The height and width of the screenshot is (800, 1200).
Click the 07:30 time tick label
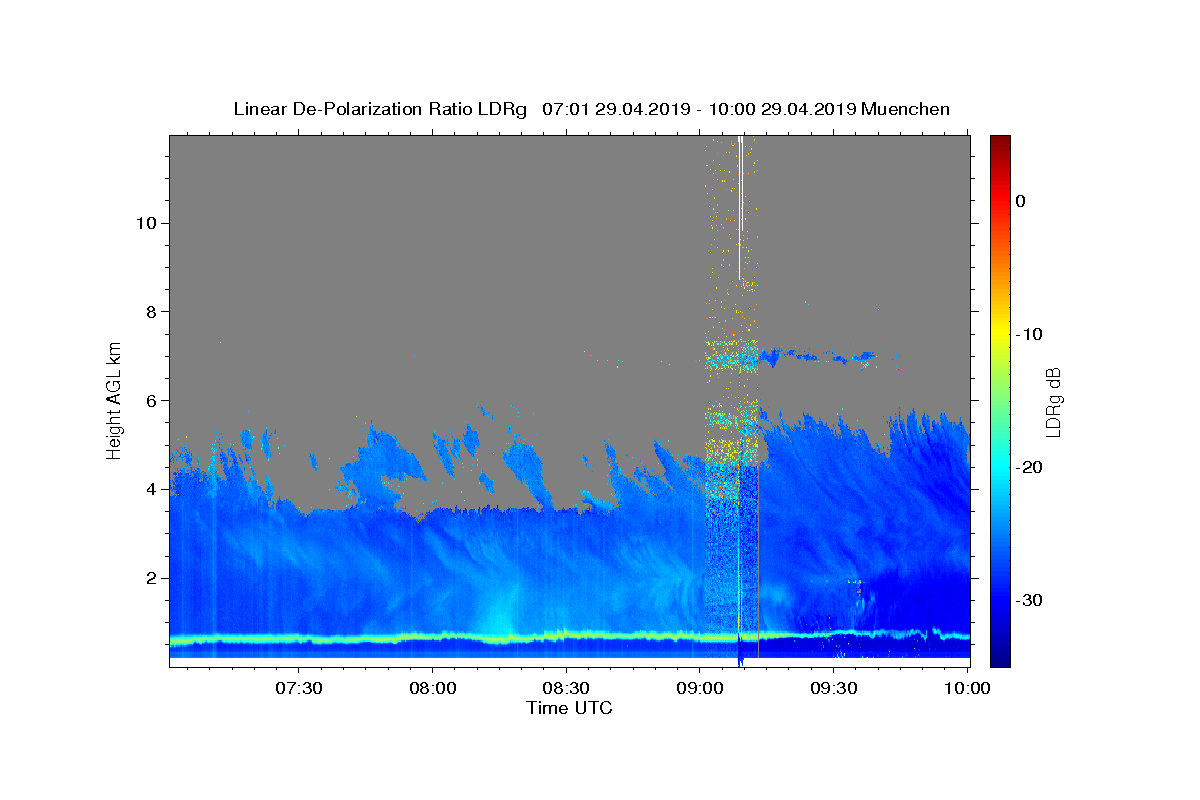(x=299, y=688)
